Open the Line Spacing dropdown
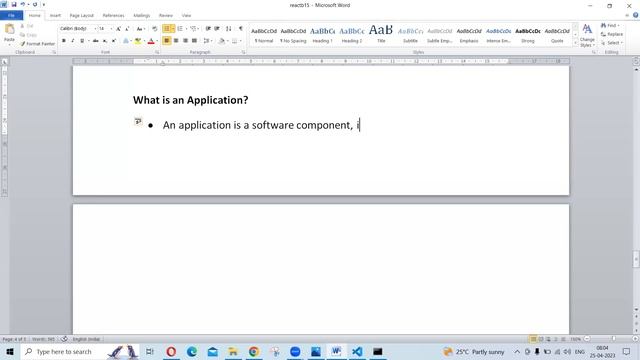Viewport: 640px width, 360px height. (x=207, y=41)
